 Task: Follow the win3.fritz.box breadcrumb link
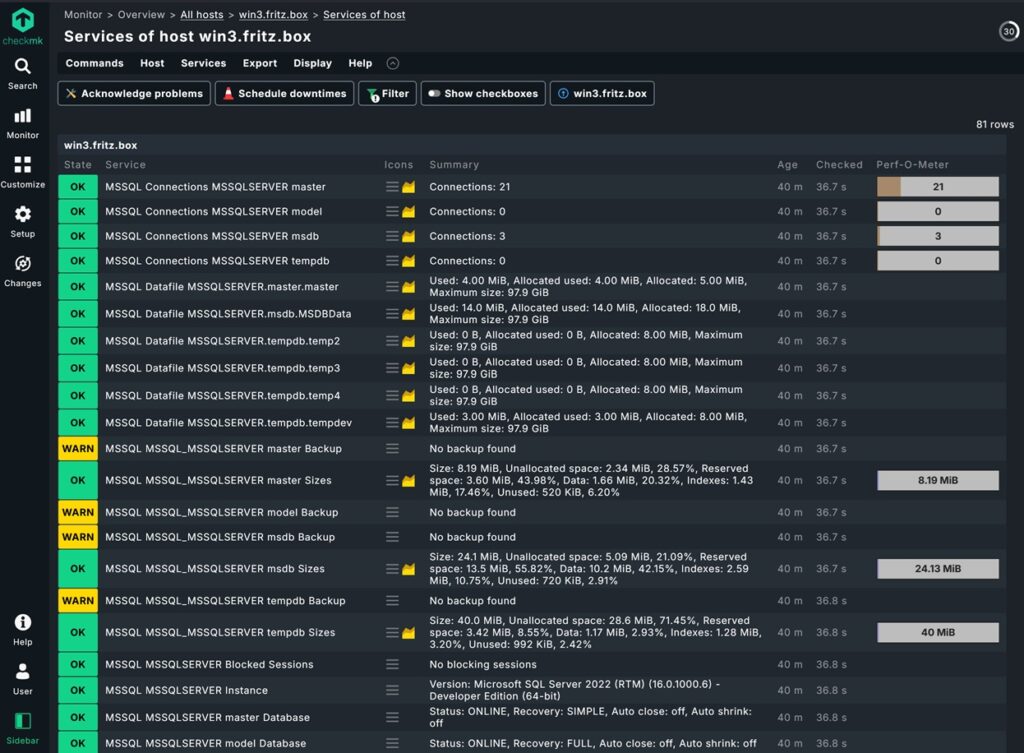tap(273, 14)
